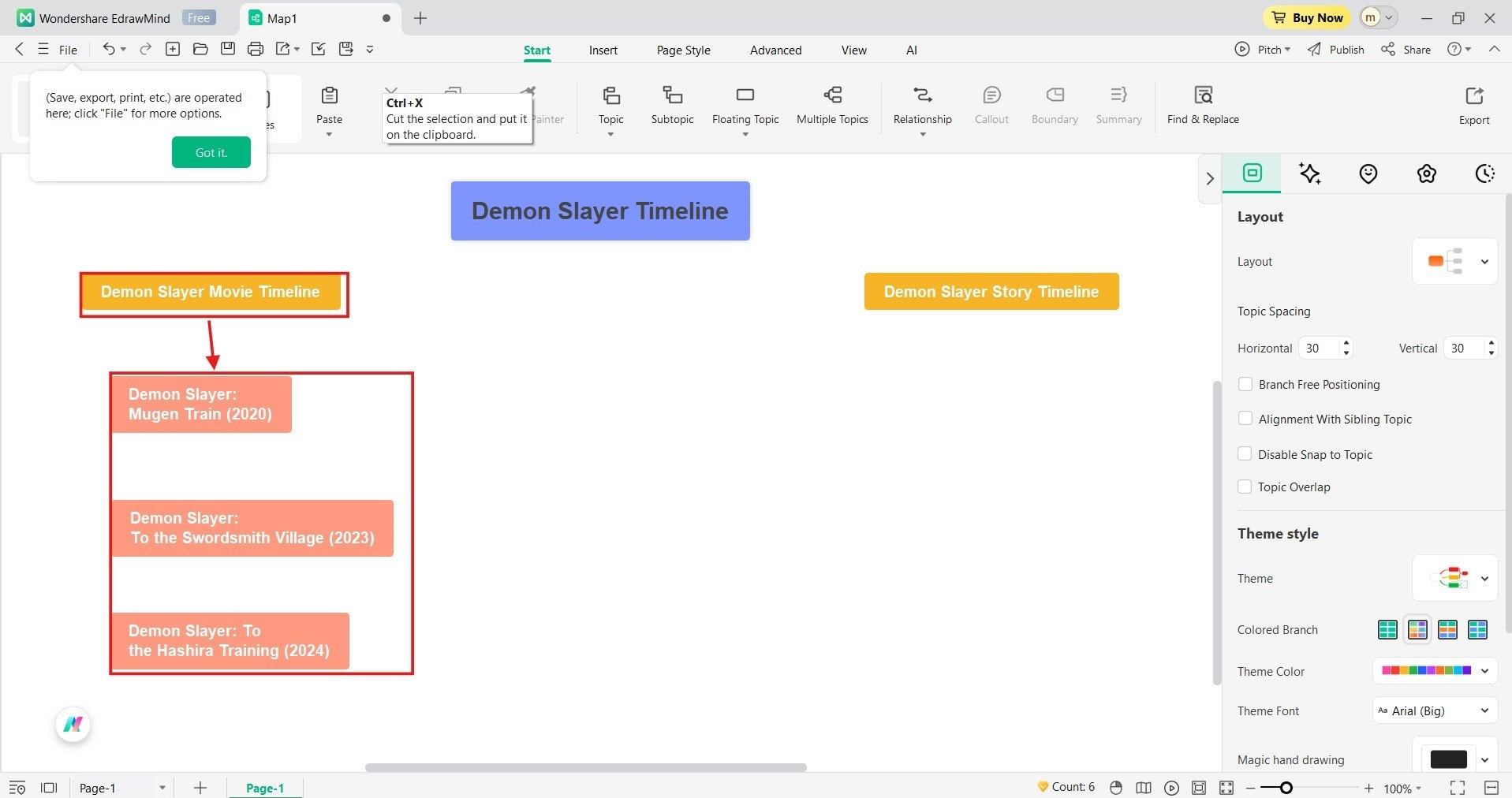Click the Buy Now button
The height and width of the screenshot is (798, 1512).
coord(1307,17)
